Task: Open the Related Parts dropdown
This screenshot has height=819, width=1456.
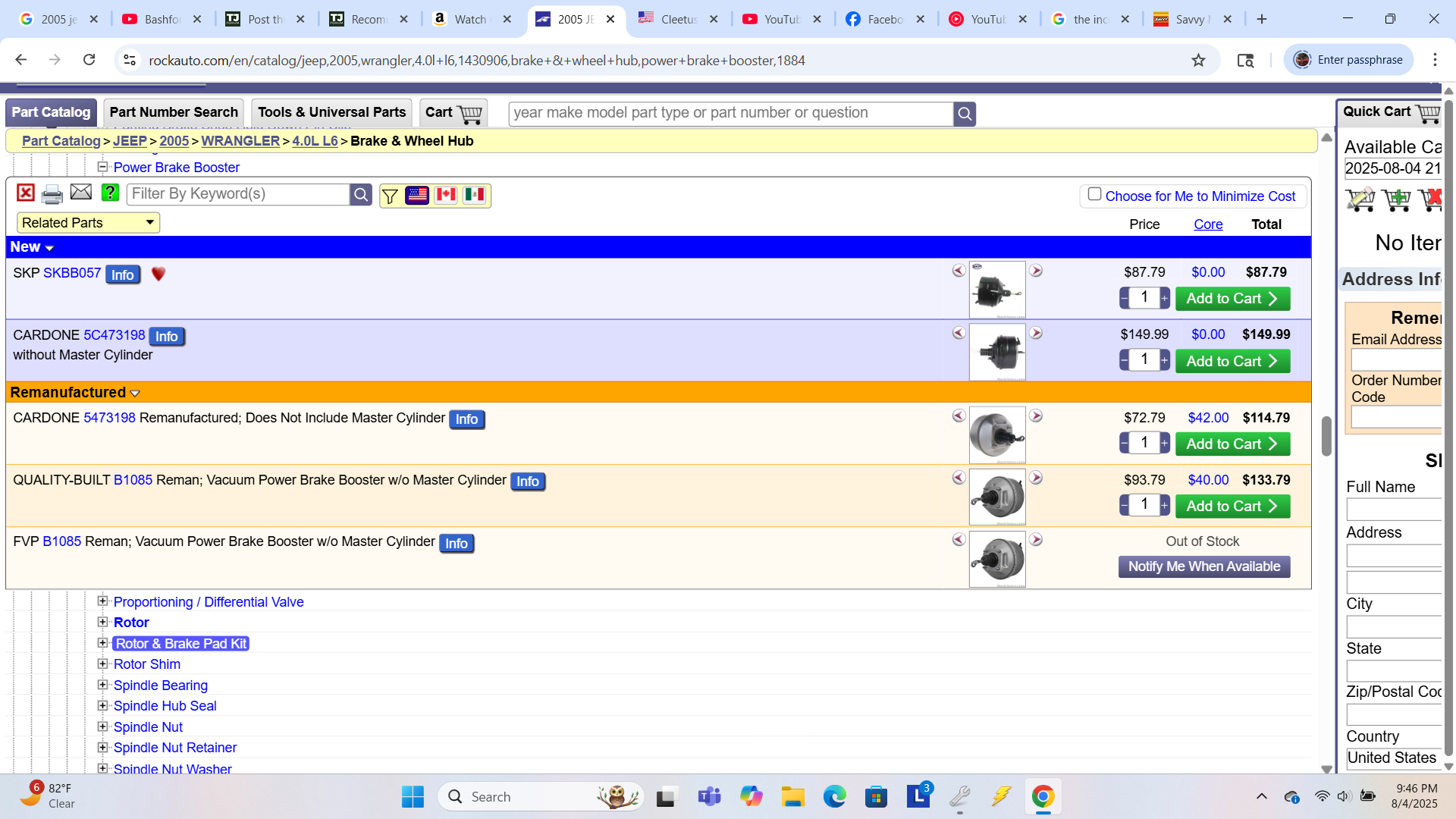Action: pos(88,222)
